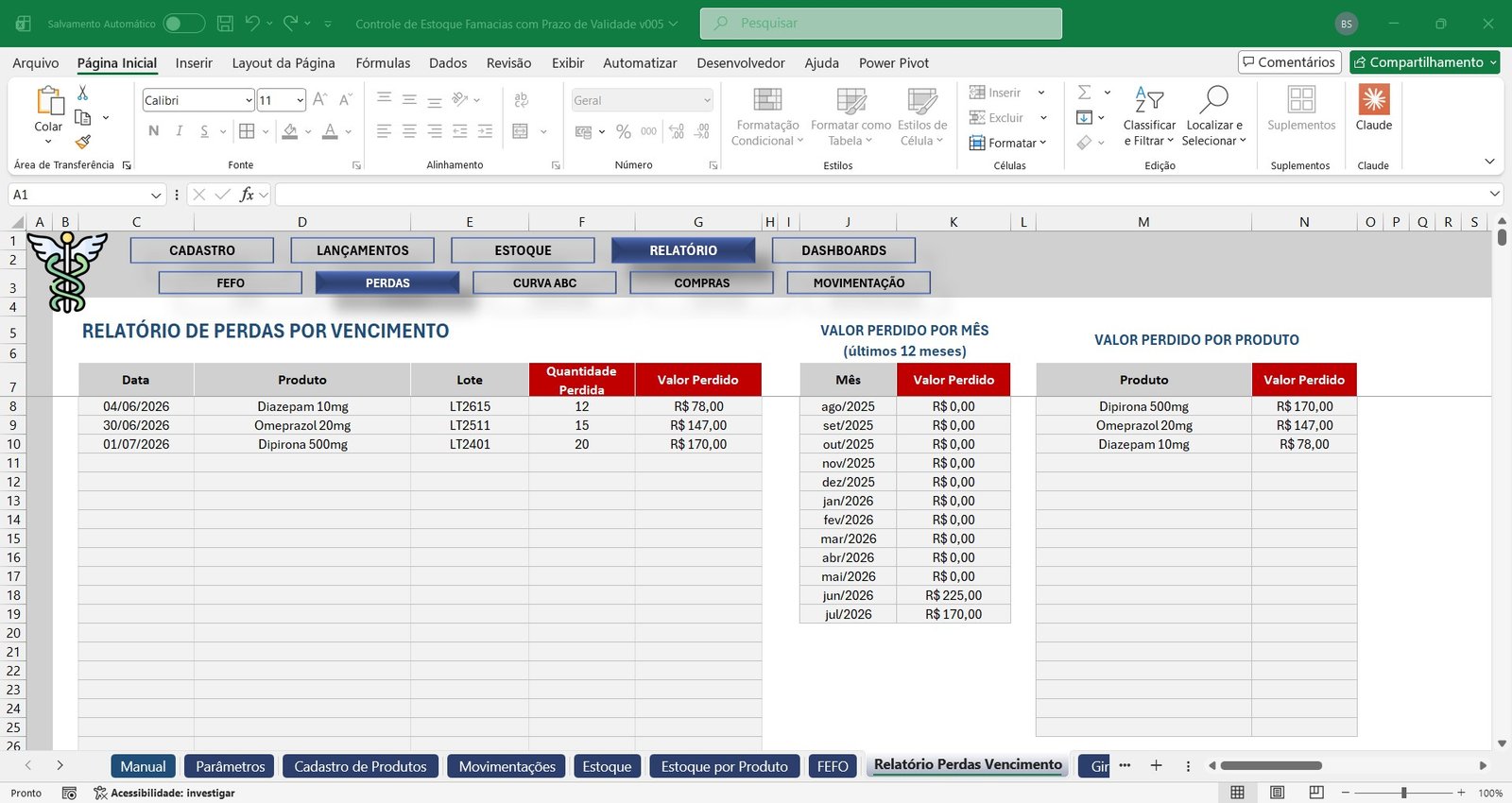1512x803 pixels.
Task: Expand the Name Box dropdown arrow
Action: pyautogui.click(x=156, y=195)
